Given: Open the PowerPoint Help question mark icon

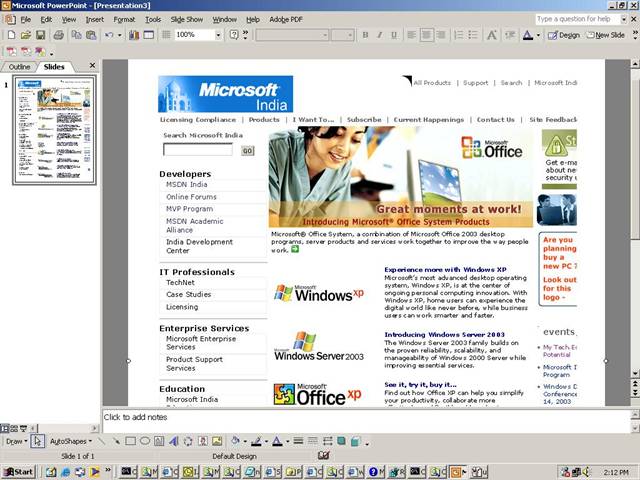Looking at the screenshot, I should tap(233, 35).
